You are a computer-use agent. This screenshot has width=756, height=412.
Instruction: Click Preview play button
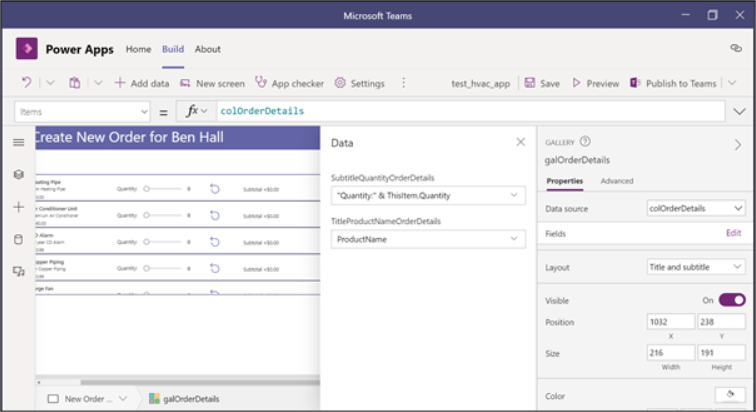tap(595, 83)
